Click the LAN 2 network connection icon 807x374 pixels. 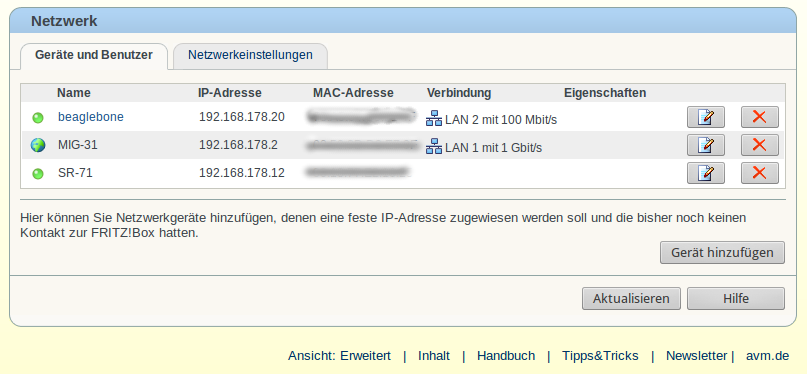(434, 118)
